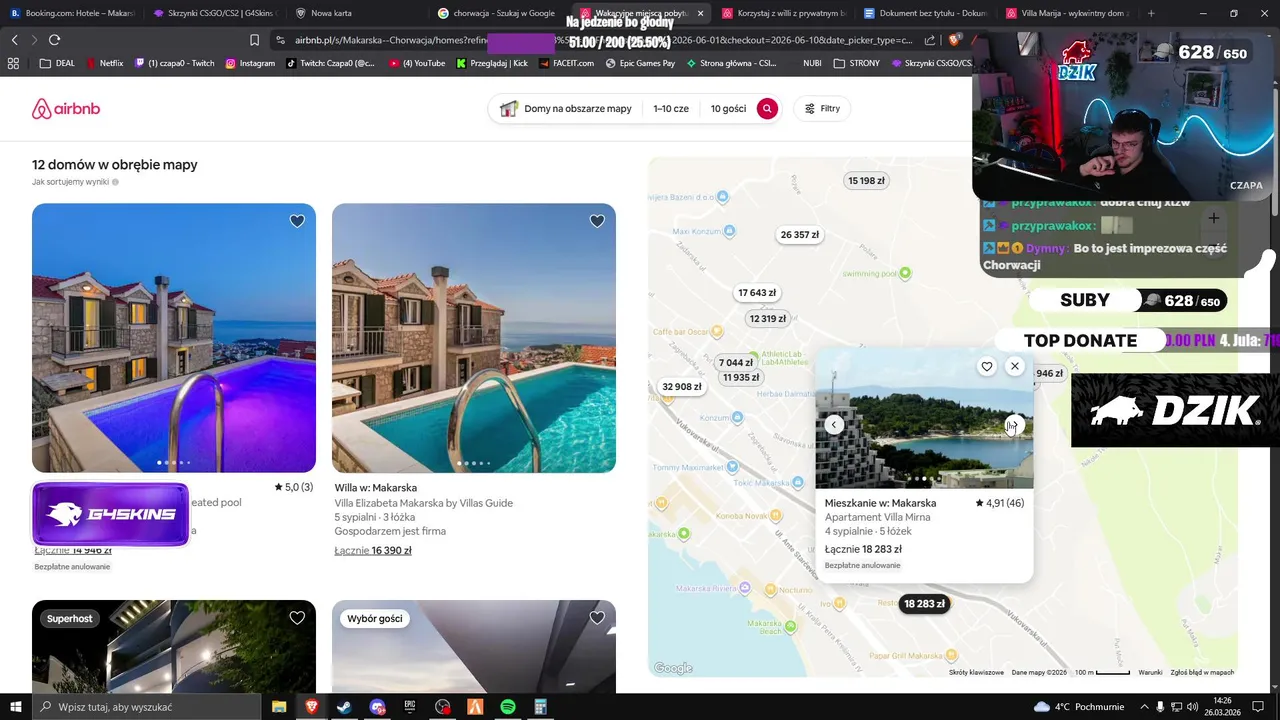
Task: Close the Villa Mirna map popup card
Action: point(1015,366)
